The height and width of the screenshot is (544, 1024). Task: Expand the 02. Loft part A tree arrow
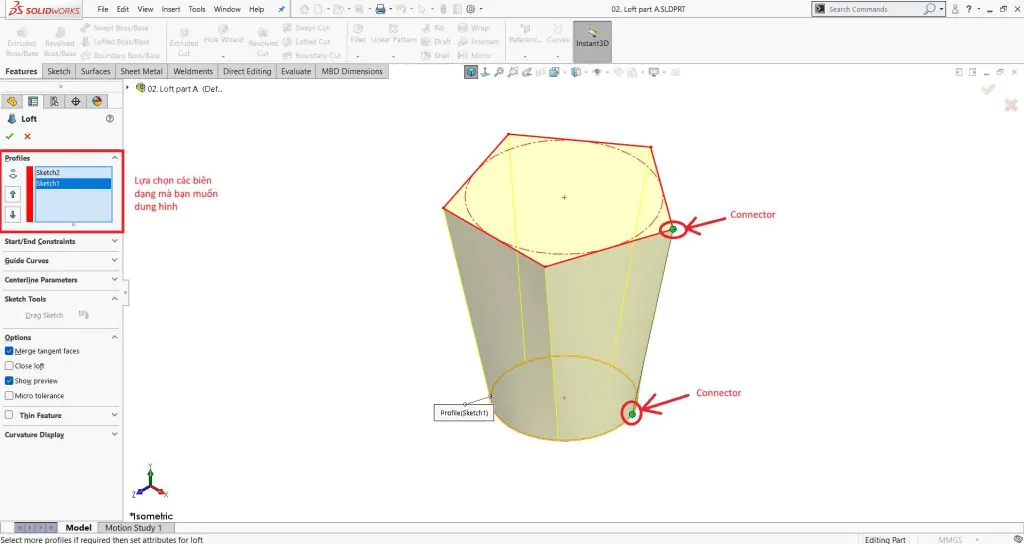click(127, 88)
